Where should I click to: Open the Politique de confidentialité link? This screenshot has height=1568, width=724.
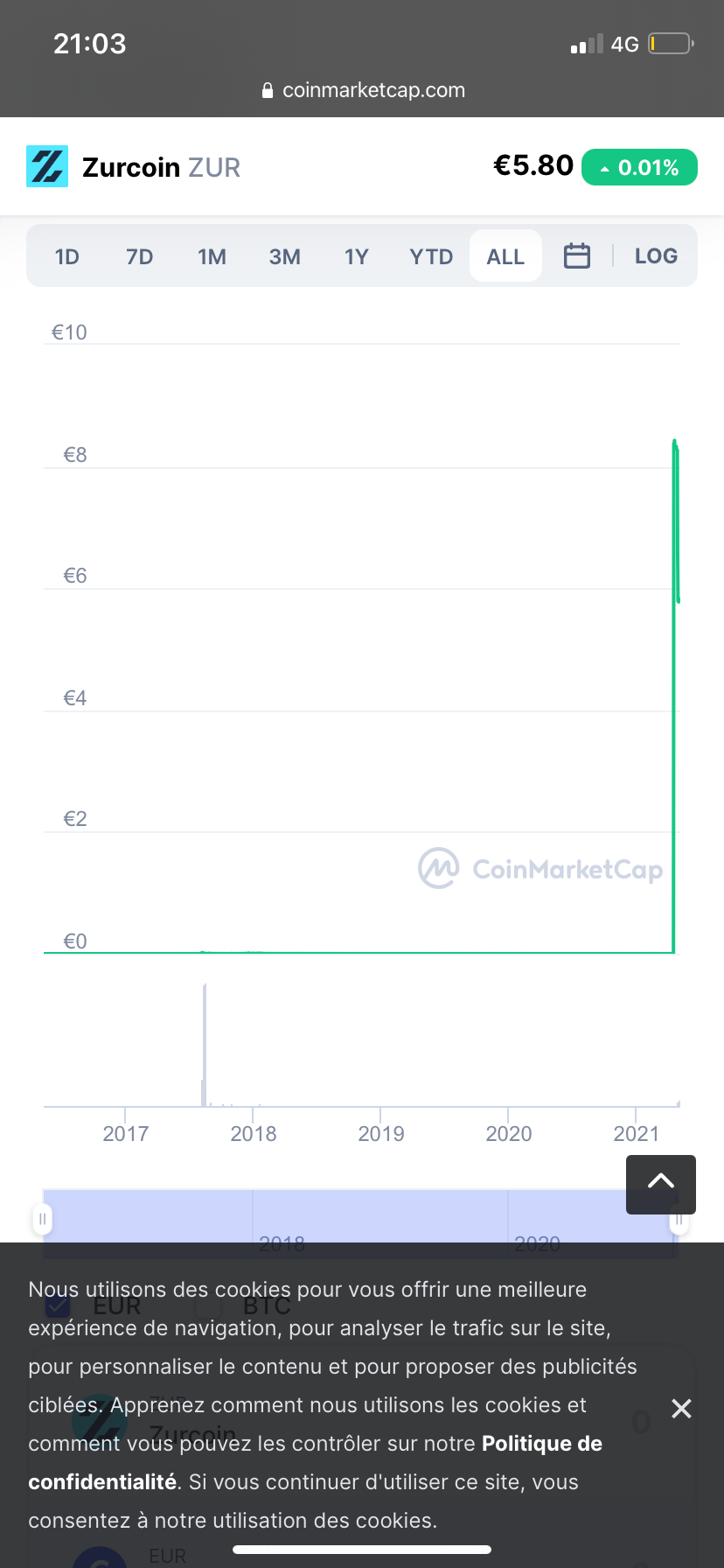pyautogui.click(x=315, y=1463)
